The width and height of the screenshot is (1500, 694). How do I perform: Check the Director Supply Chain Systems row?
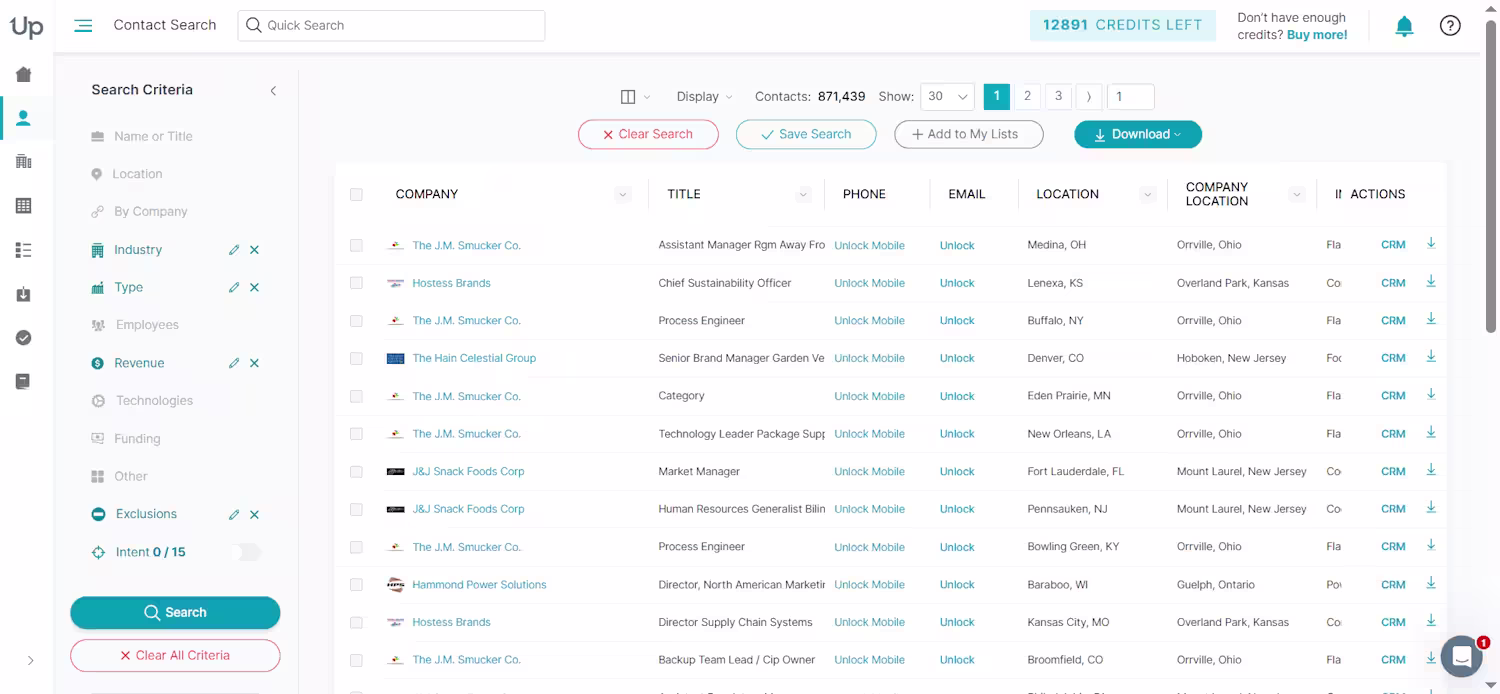coord(356,622)
